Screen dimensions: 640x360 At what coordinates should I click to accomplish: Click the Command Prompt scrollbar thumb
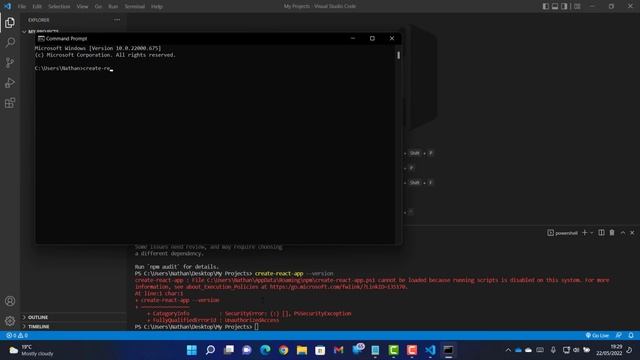pyautogui.click(x=398, y=55)
